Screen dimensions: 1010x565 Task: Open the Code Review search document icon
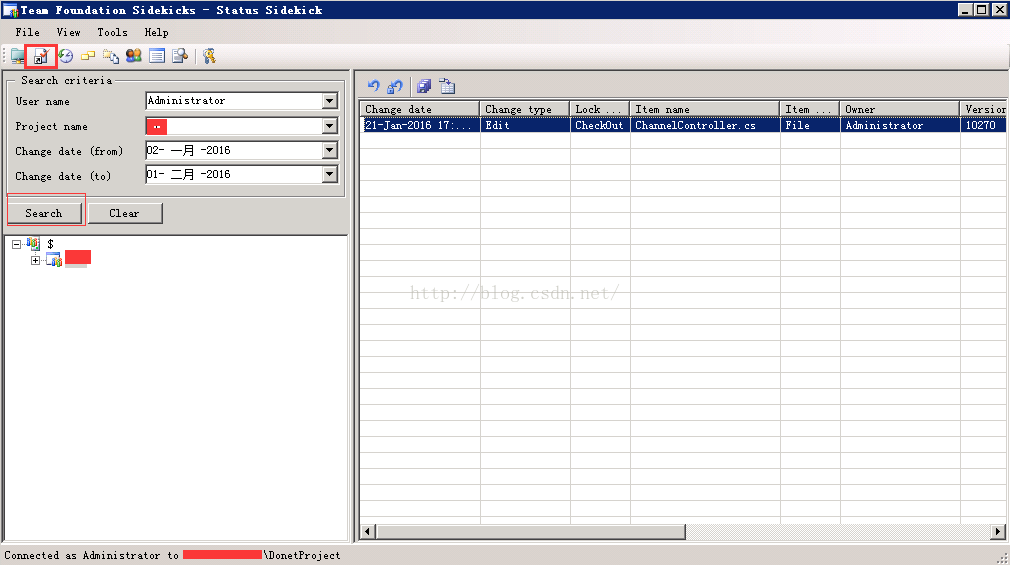(x=180, y=56)
